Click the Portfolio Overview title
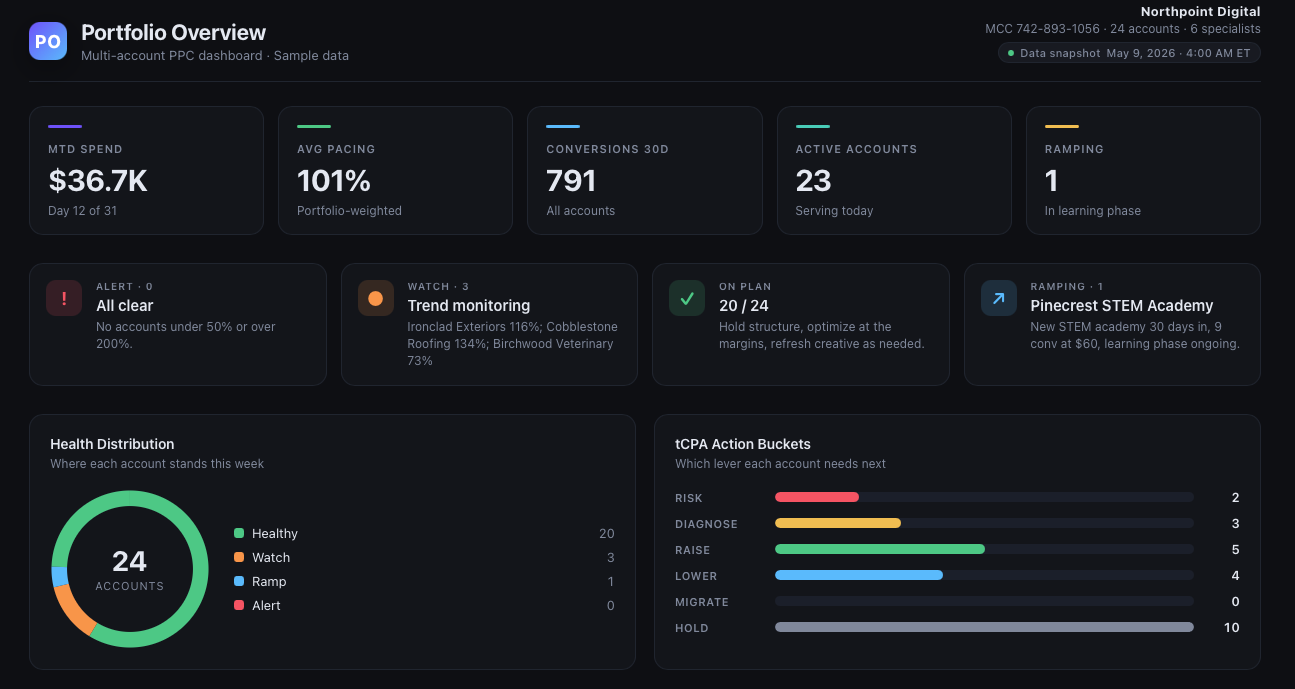The image size is (1295, 689). tap(174, 33)
